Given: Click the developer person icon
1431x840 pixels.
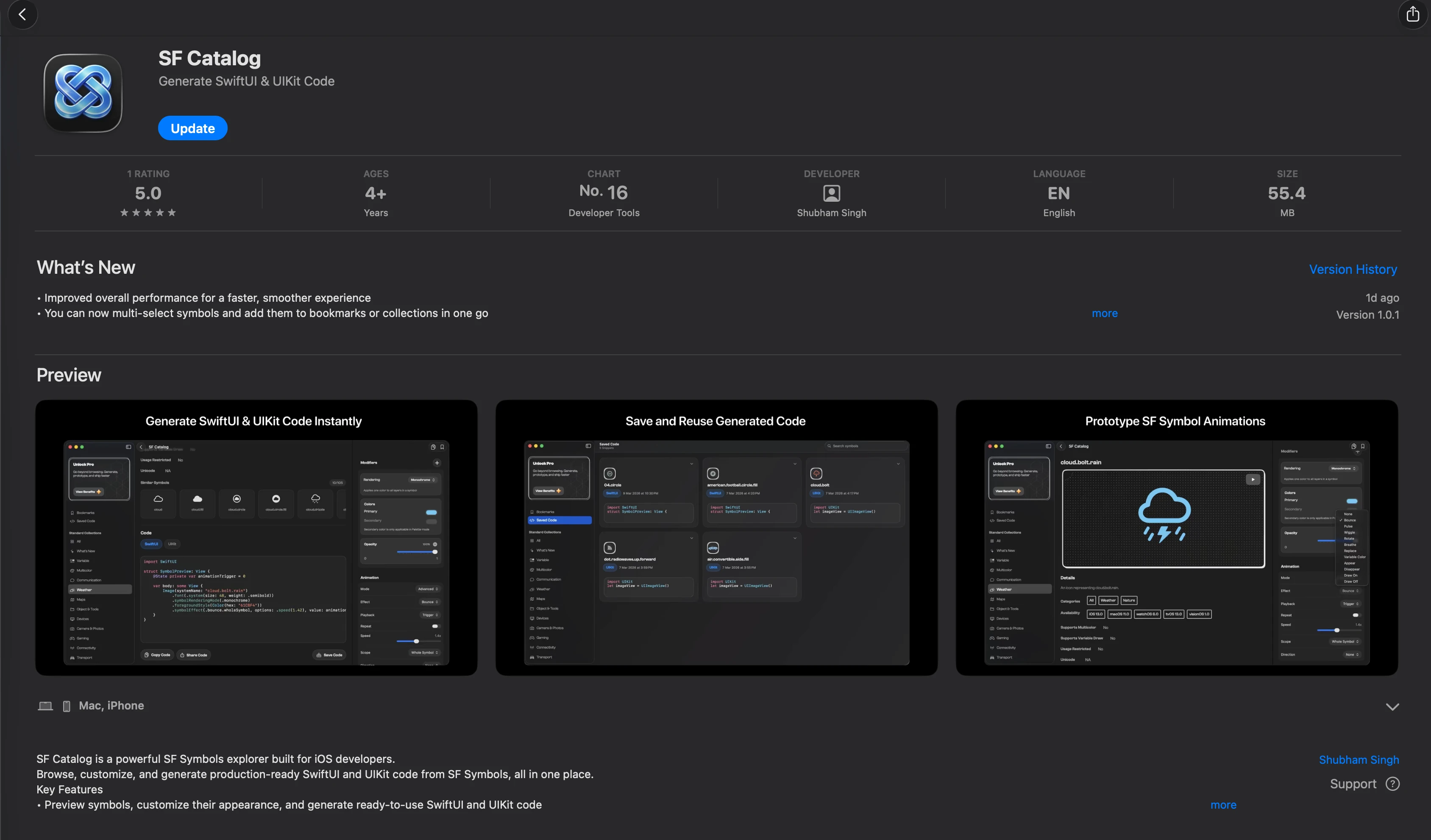Looking at the screenshot, I should click(831, 194).
